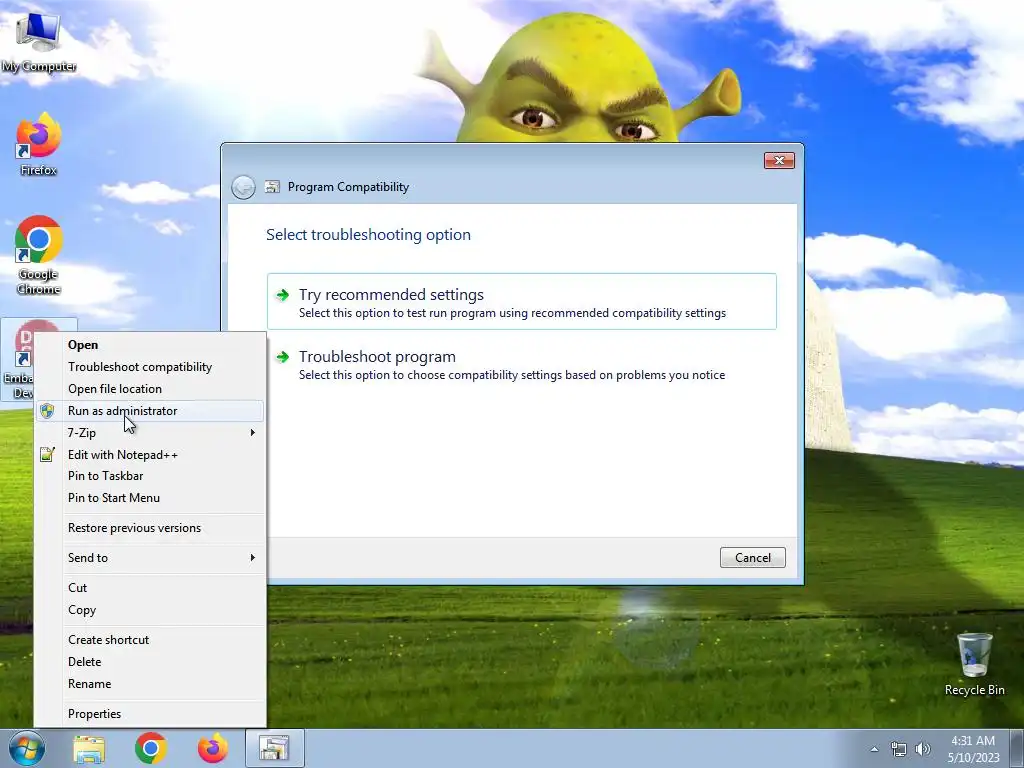Expand the Send to submenu
This screenshot has width=1024, height=768.
click(x=150, y=558)
